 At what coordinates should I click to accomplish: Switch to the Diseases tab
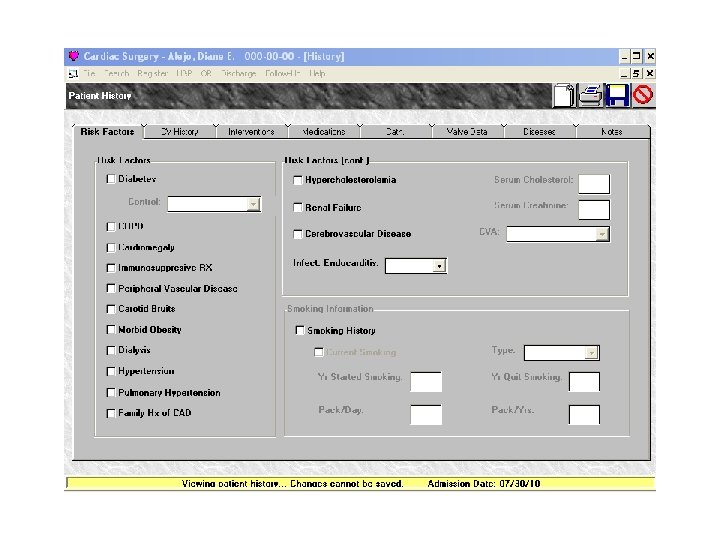click(x=539, y=132)
